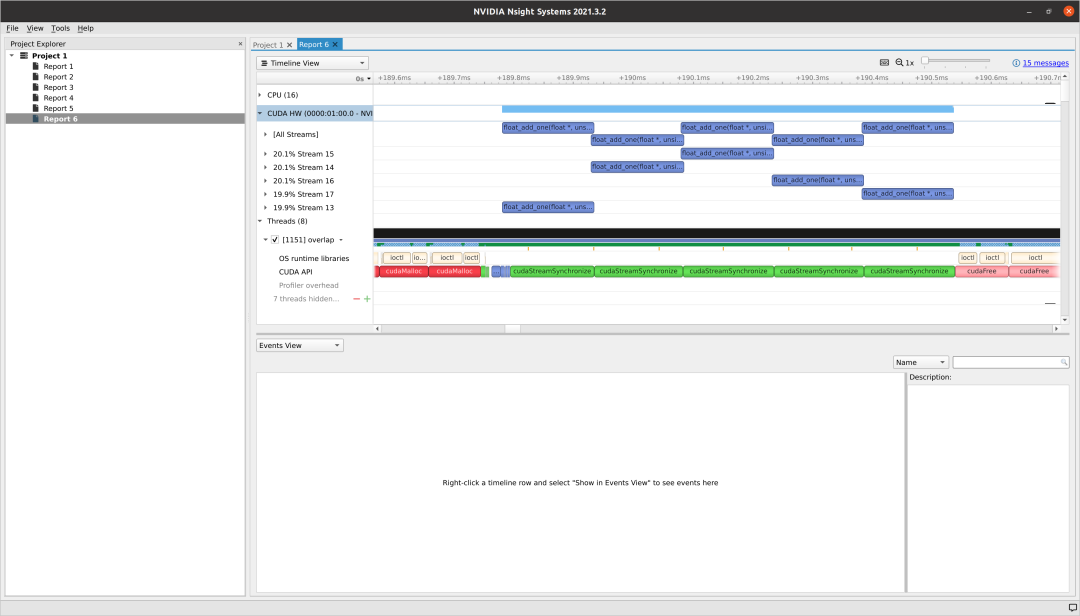Viewport: 1080px width, 616px height.
Task: Click the horizontal timeline scrollbar thumb
Action: pyautogui.click(x=512, y=329)
